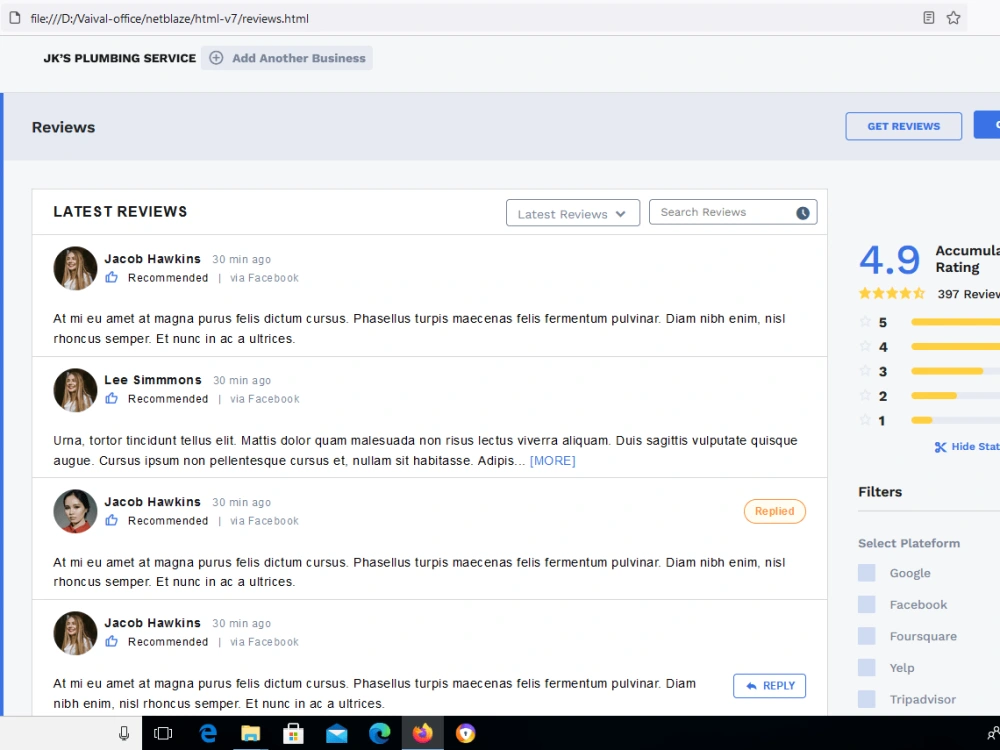Check the Facebook platform filter

click(866, 604)
